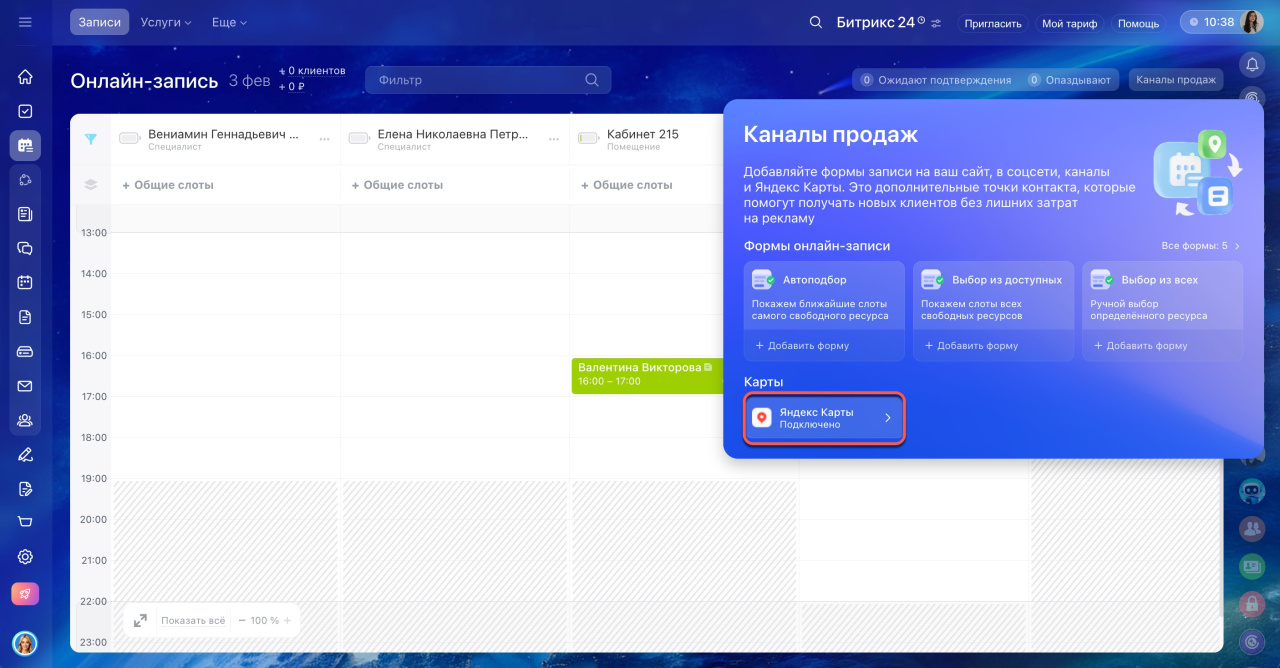Open the search magnifier in top bar
The width and height of the screenshot is (1280, 668).
click(x=816, y=22)
